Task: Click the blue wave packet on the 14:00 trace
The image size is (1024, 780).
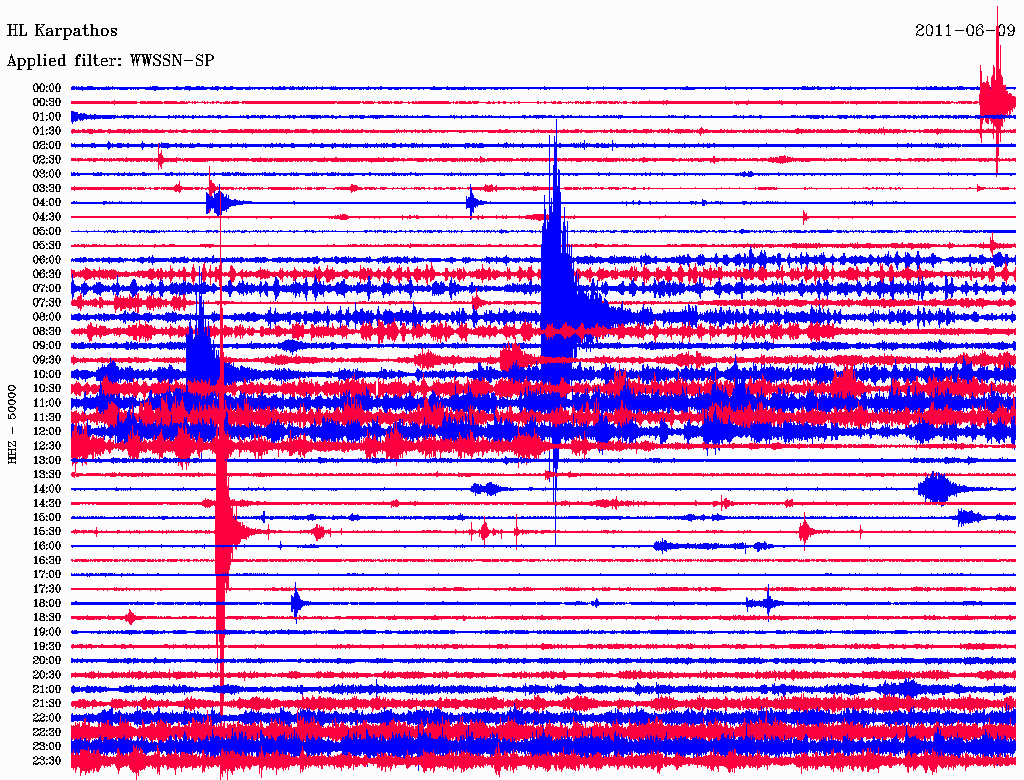Action: [938, 489]
